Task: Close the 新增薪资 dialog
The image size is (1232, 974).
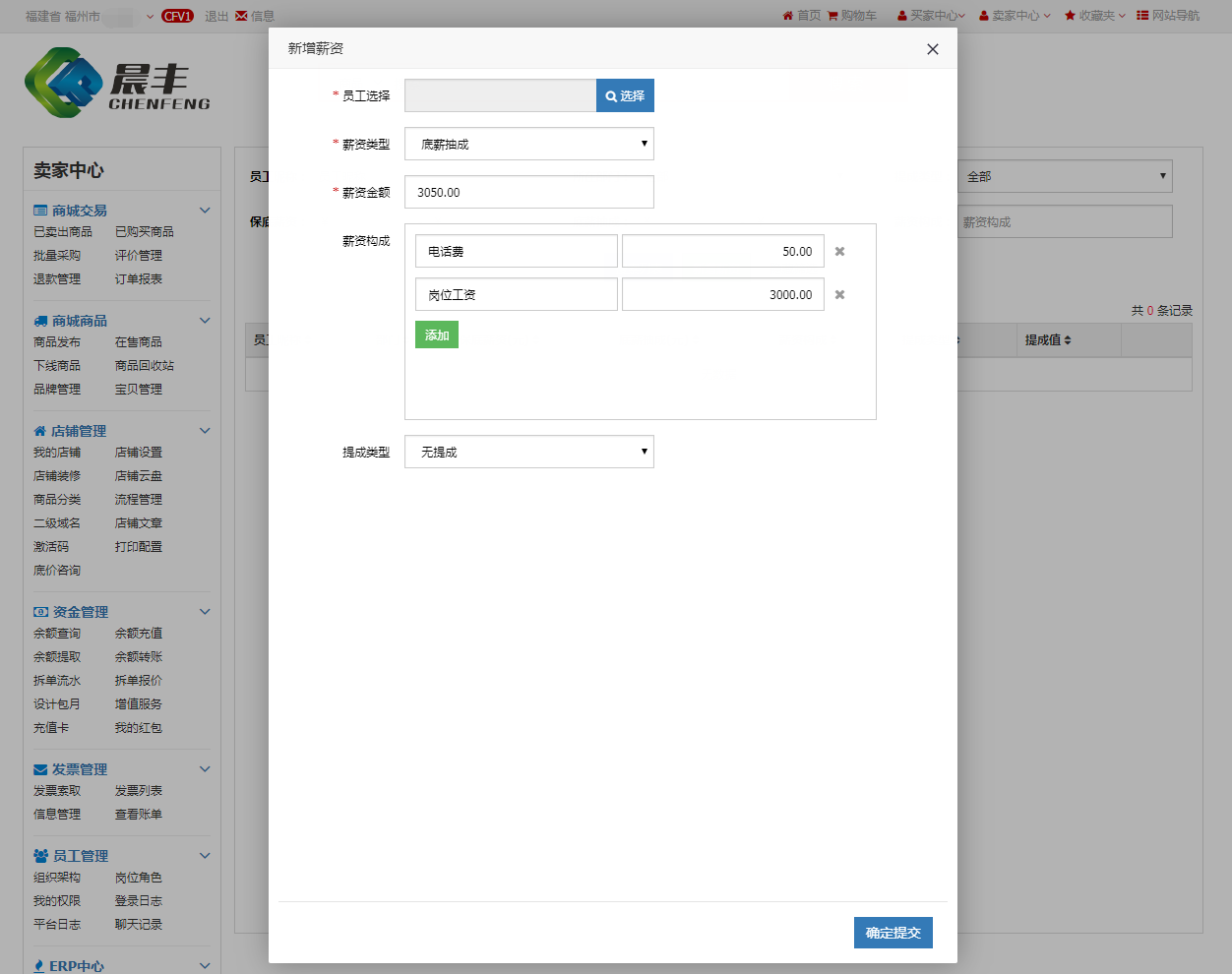Action: 932,49
